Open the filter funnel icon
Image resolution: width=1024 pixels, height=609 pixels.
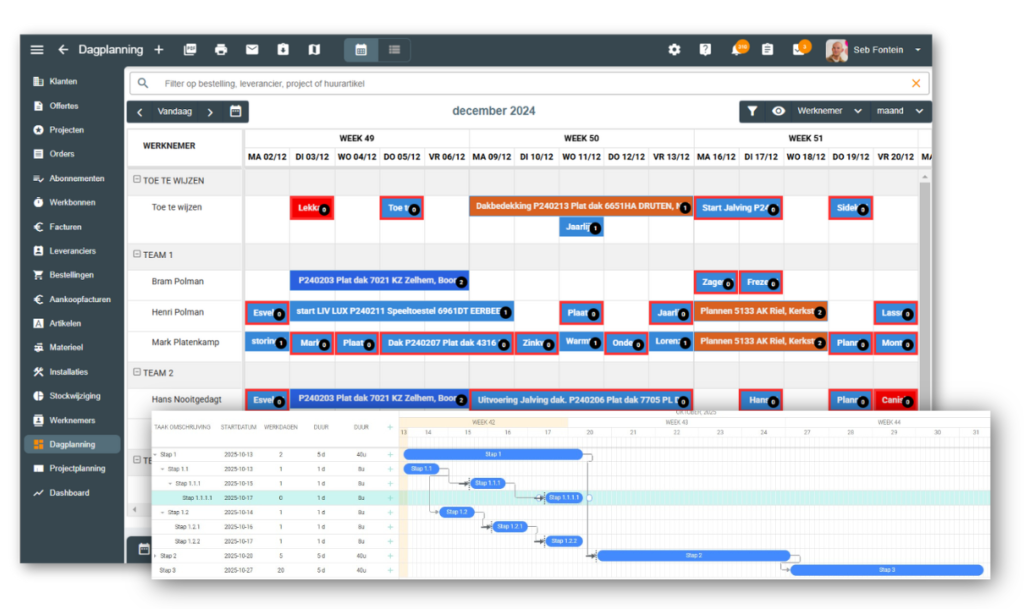point(753,112)
